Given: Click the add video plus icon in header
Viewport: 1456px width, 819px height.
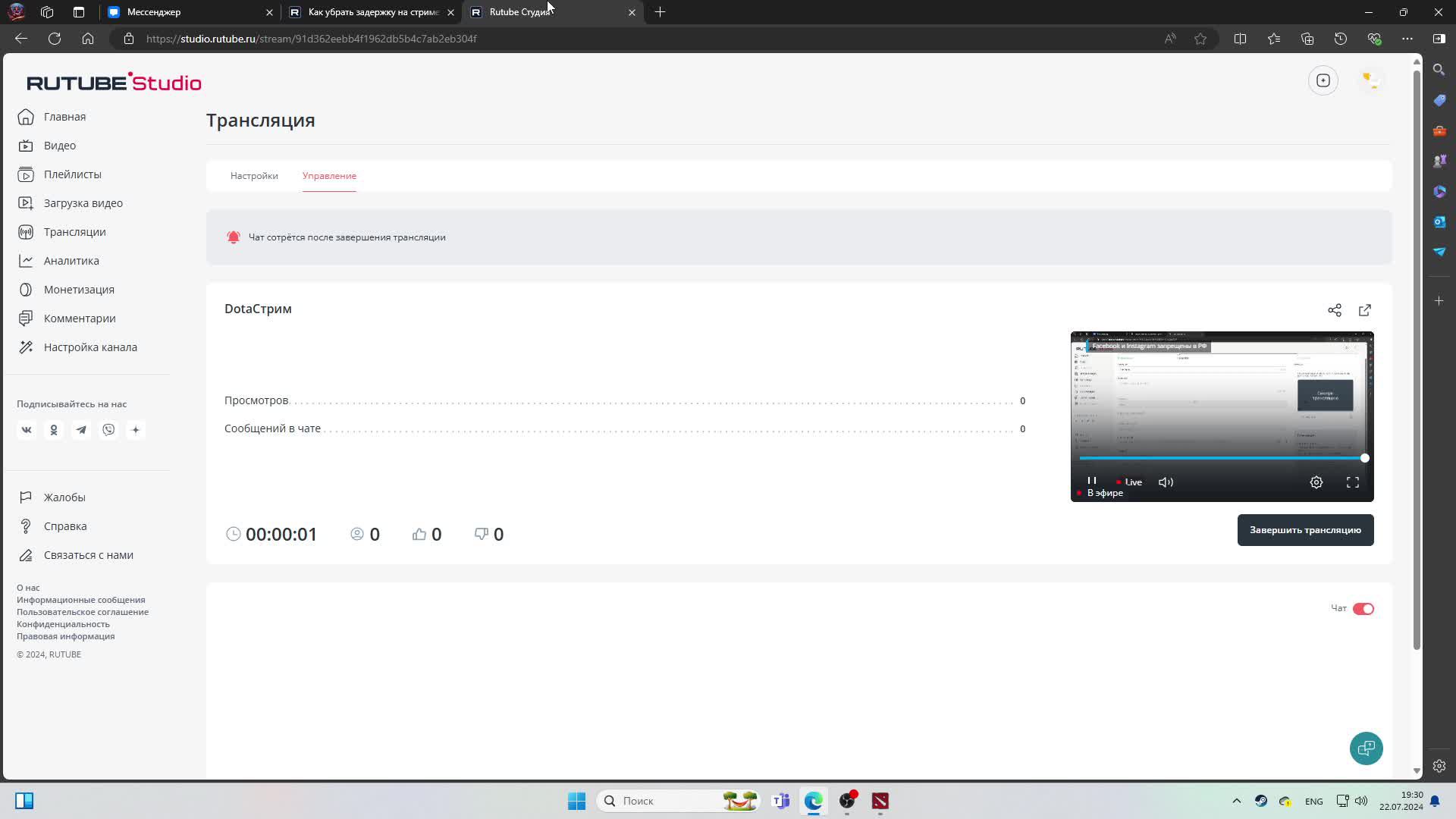Looking at the screenshot, I should point(1323,80).
